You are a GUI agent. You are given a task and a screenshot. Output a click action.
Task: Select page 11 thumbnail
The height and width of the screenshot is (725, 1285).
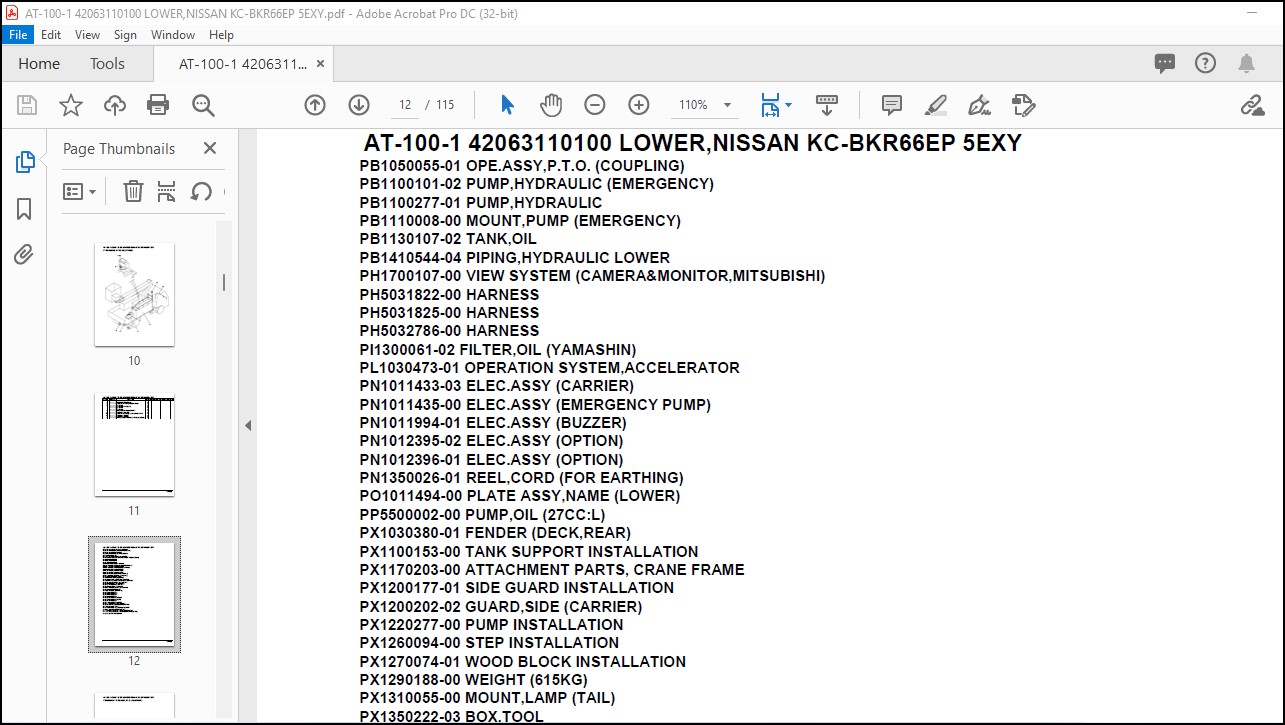(134, 445)
